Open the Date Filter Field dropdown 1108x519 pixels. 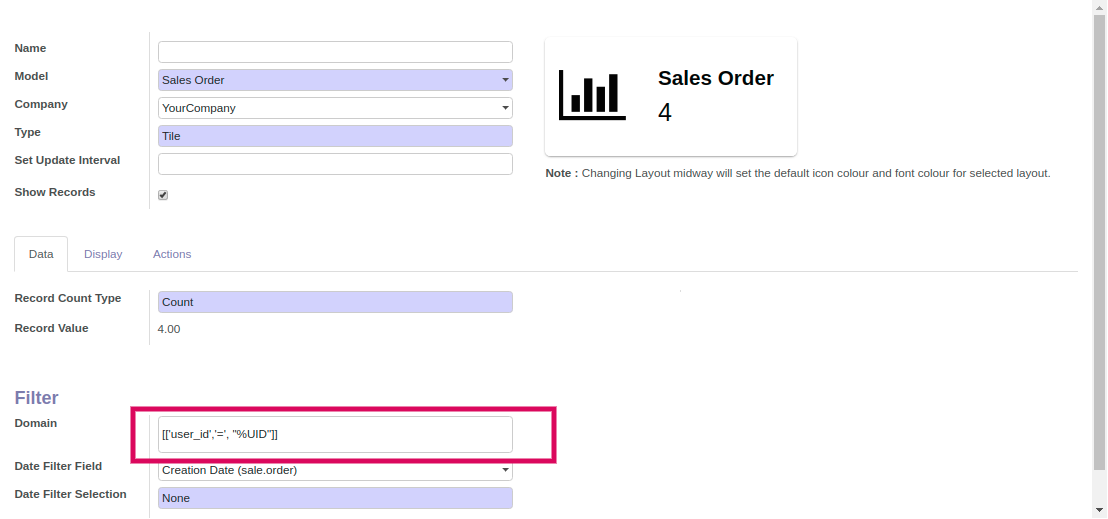click(x=335, y=470)
